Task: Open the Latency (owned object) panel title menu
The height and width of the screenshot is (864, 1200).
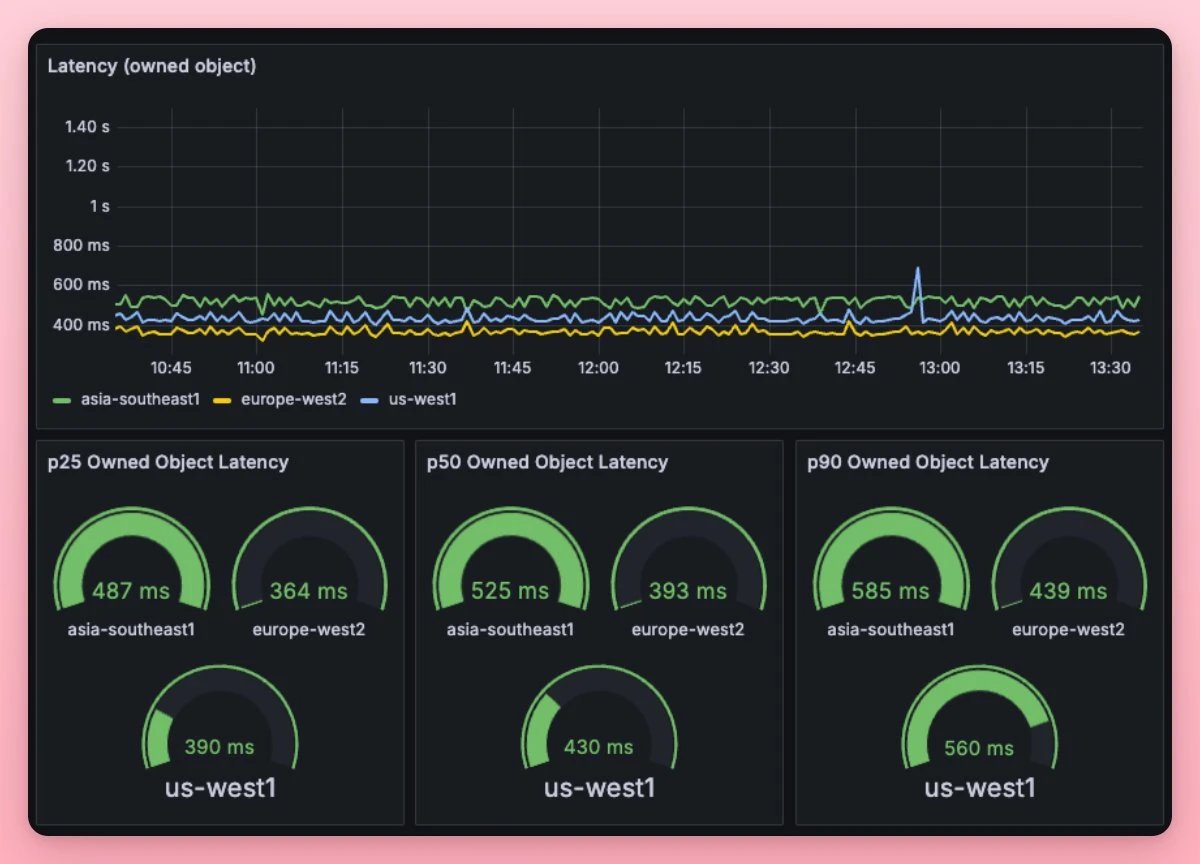Action: pos(152,66)
